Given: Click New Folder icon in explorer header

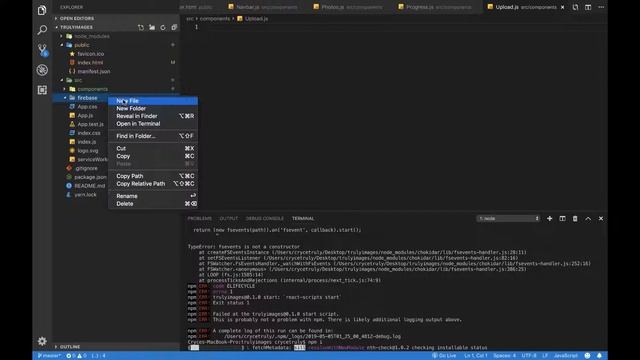Looking at the screenshot, I should (152, 27).
